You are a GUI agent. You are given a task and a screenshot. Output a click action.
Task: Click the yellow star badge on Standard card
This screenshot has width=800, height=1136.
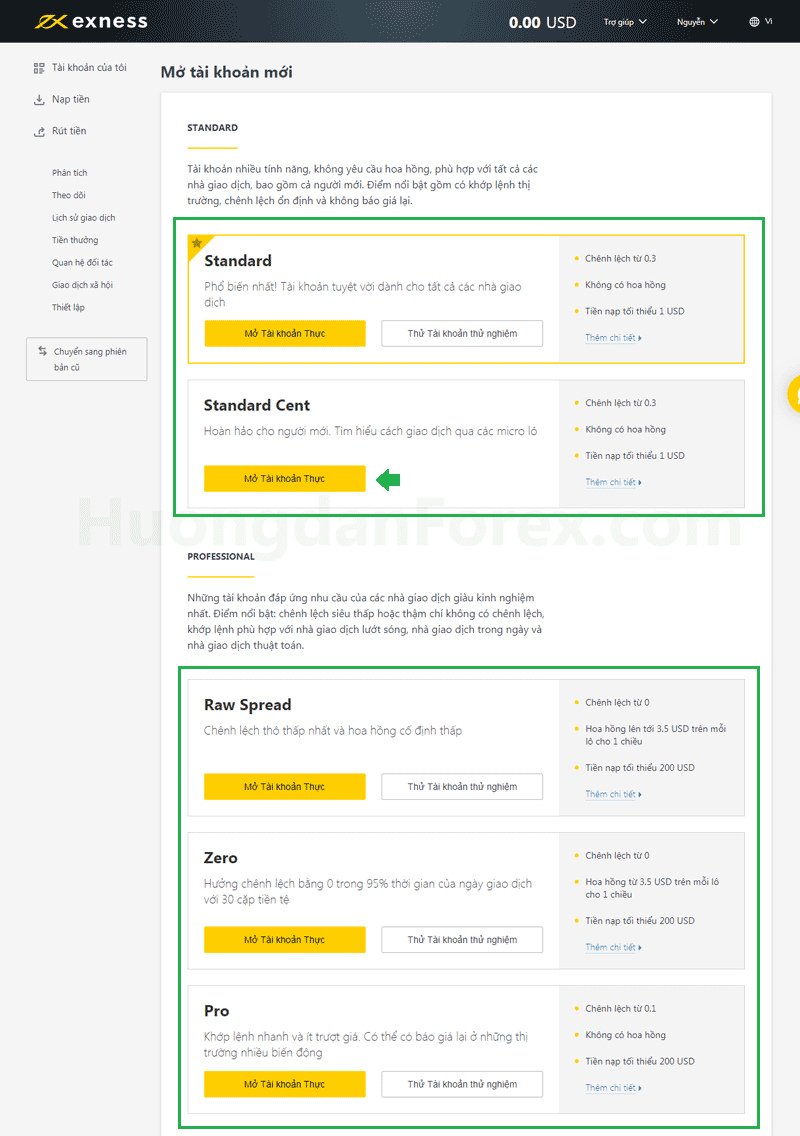click(197, 243)
